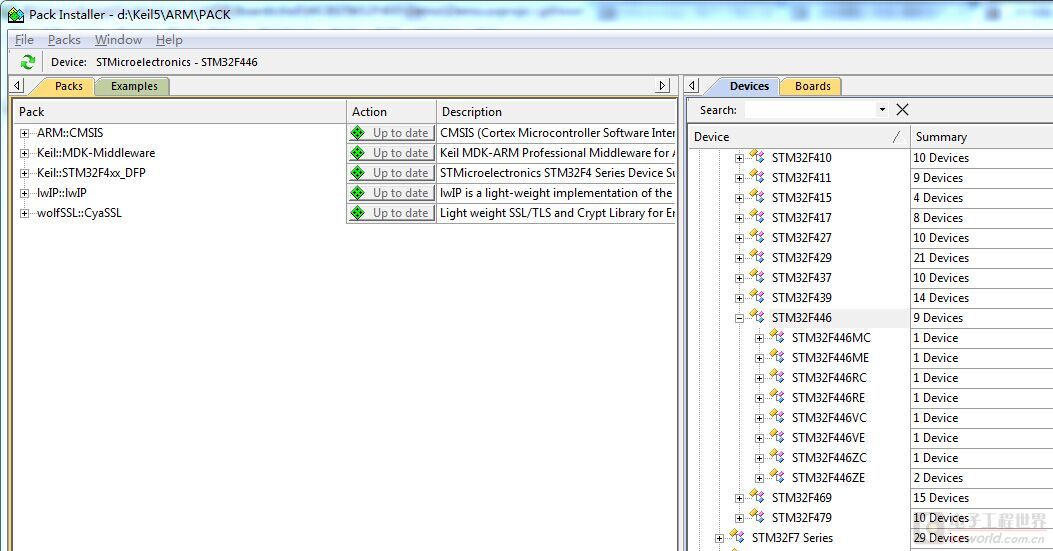Image resolution: width=1053 pixels, height=551 pixels.
Task: Click into the device Search field
Action: pyautogui.click(x=810, y=110)
